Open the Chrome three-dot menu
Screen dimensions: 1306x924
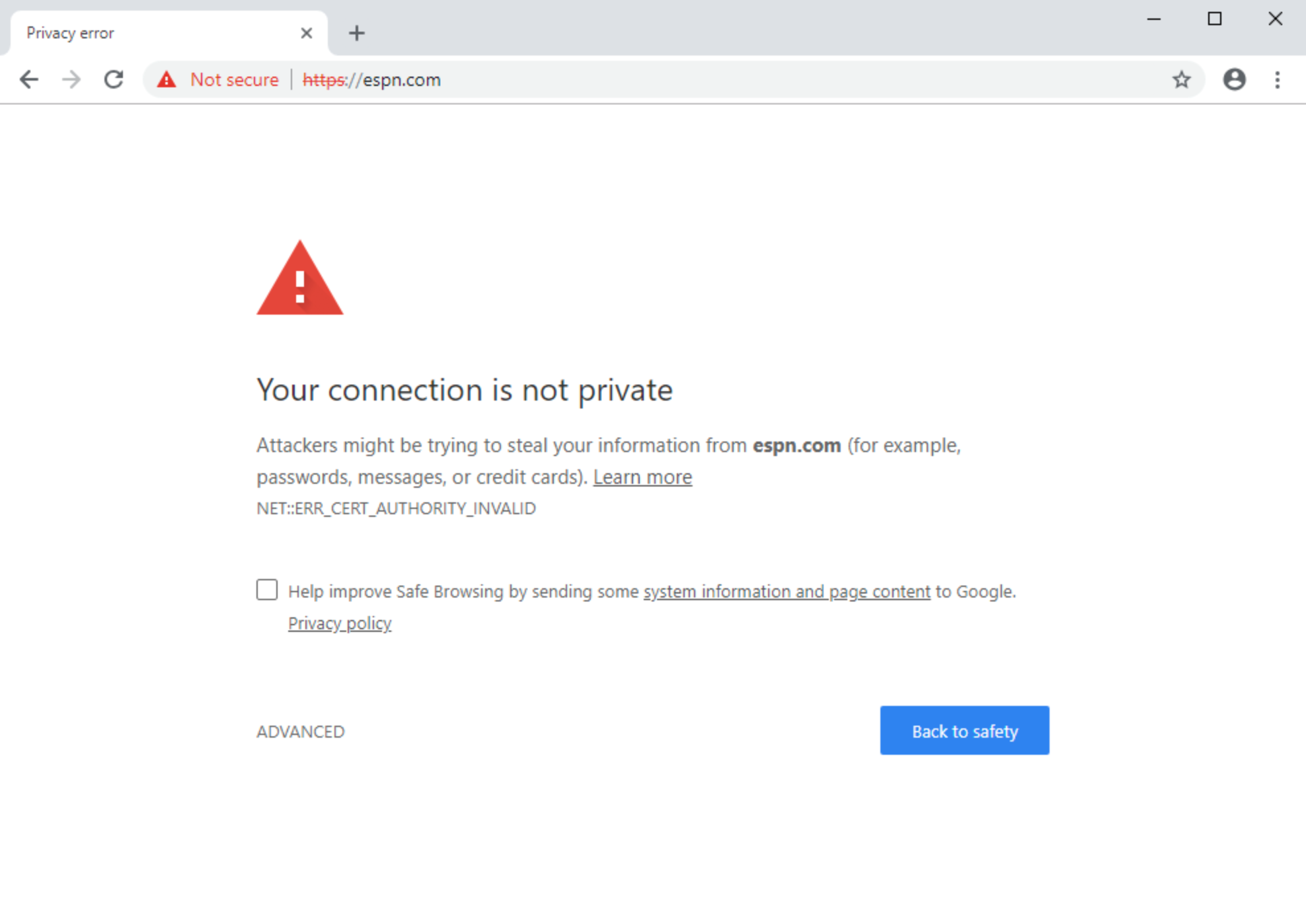click(1278, 80)
